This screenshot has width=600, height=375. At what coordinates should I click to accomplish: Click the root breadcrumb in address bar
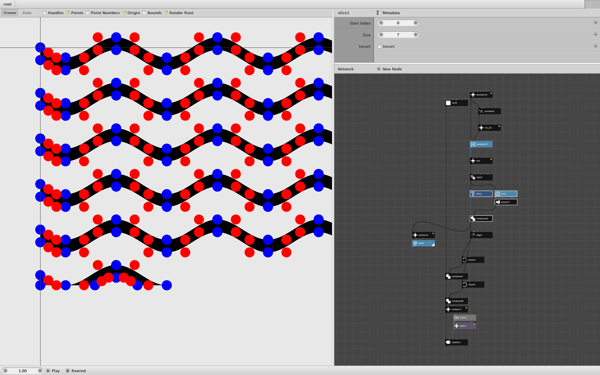point(7,4)
